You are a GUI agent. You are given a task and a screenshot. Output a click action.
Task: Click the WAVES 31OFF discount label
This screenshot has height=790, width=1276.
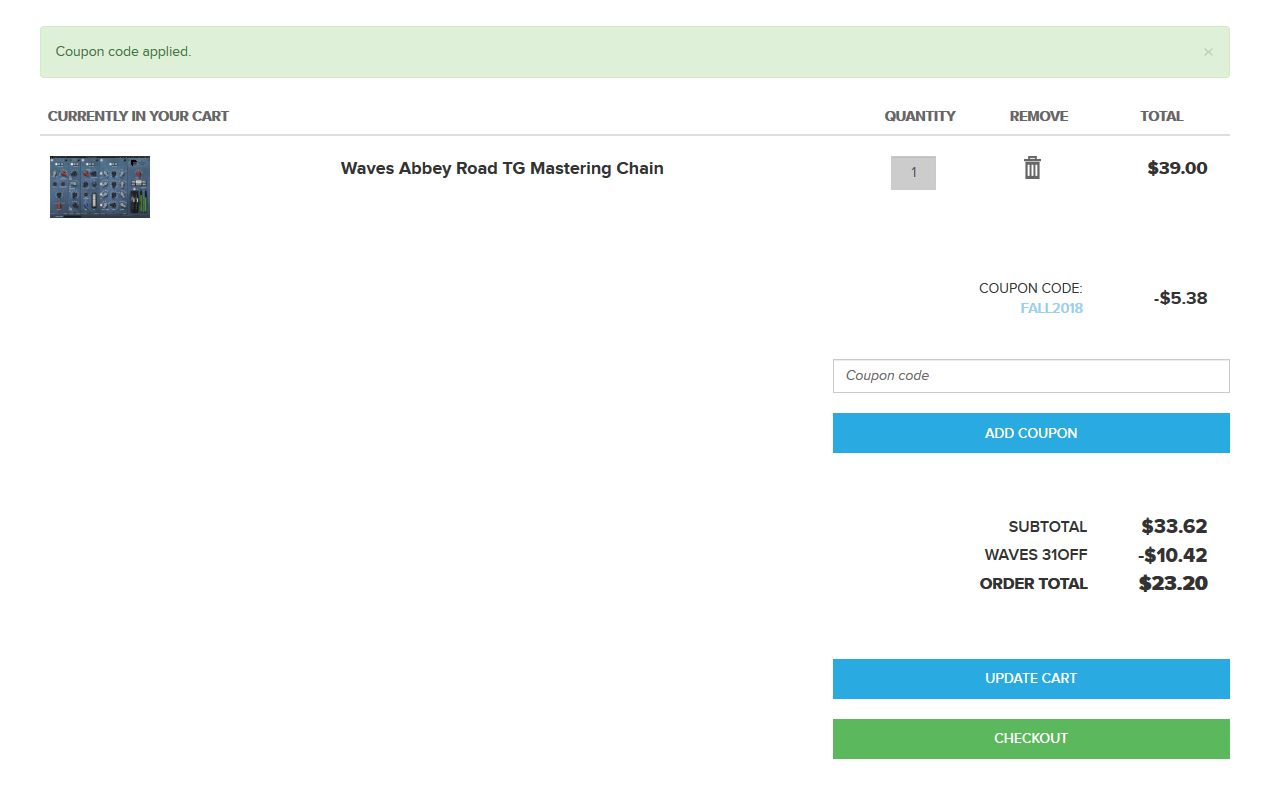pyautogui.click(x=1035, y=555)
